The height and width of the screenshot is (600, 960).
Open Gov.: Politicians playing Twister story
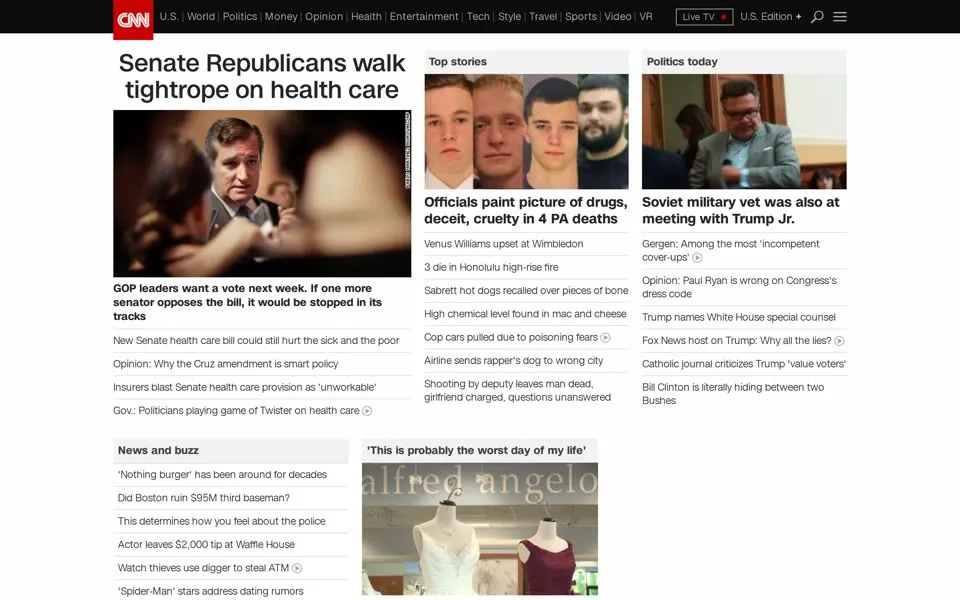tap(236, 410)
